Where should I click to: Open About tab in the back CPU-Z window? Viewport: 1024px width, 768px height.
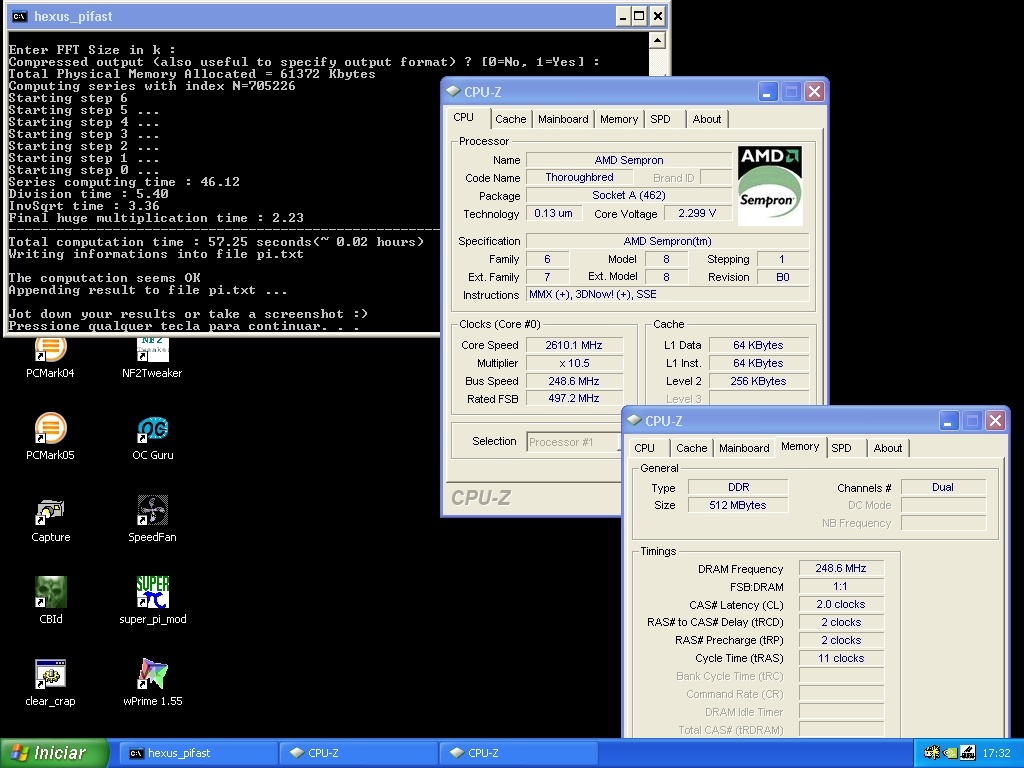(x=707, y=119)
